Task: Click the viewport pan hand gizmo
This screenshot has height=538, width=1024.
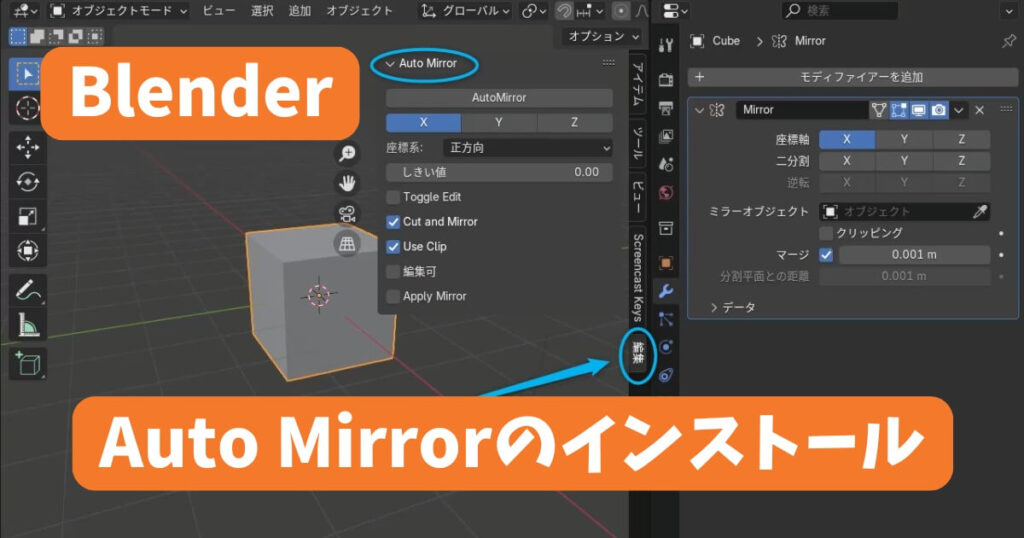Action: 347,183
